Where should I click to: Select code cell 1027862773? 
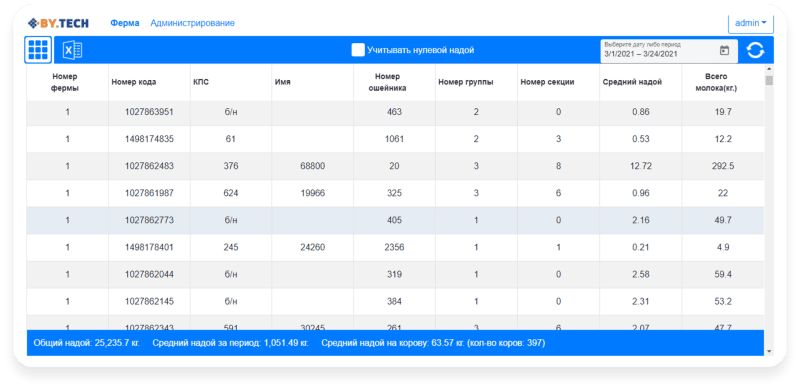[x=149, y=220]
